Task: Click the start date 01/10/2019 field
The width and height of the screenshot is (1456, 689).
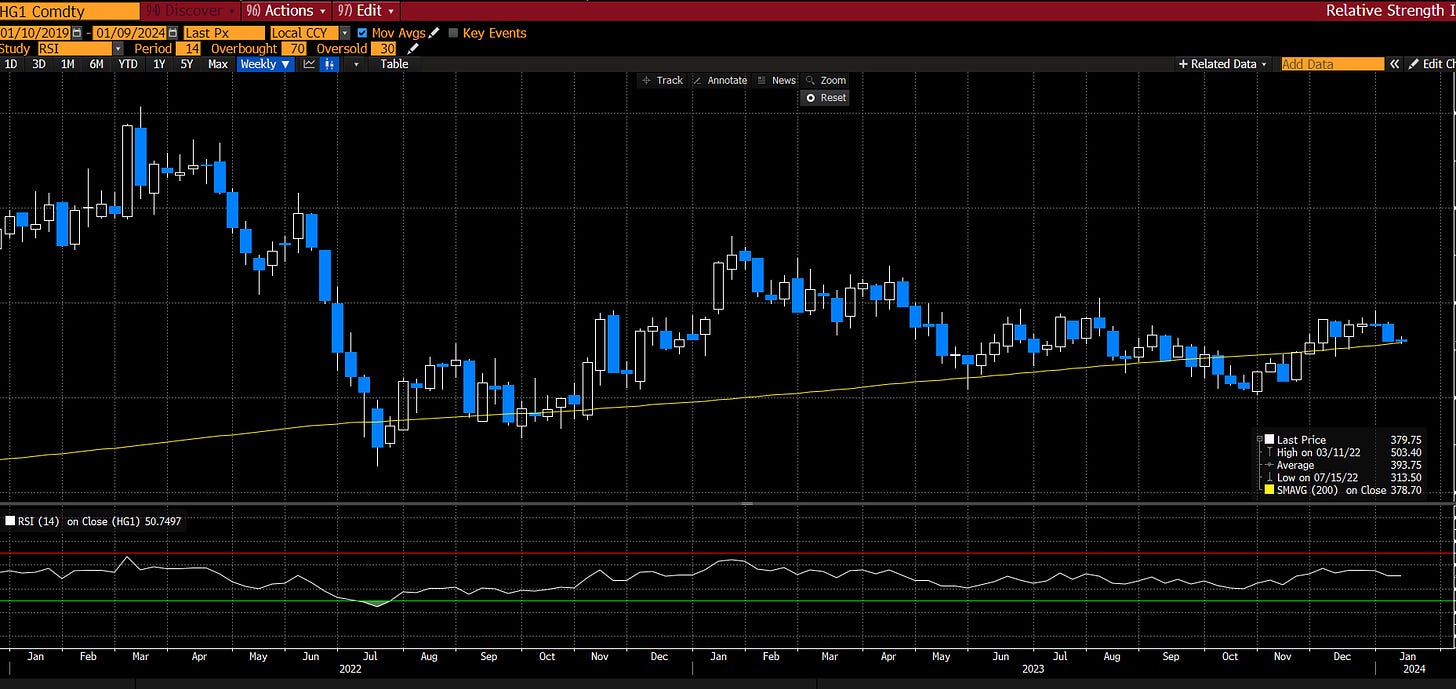Action: (35, 33)
